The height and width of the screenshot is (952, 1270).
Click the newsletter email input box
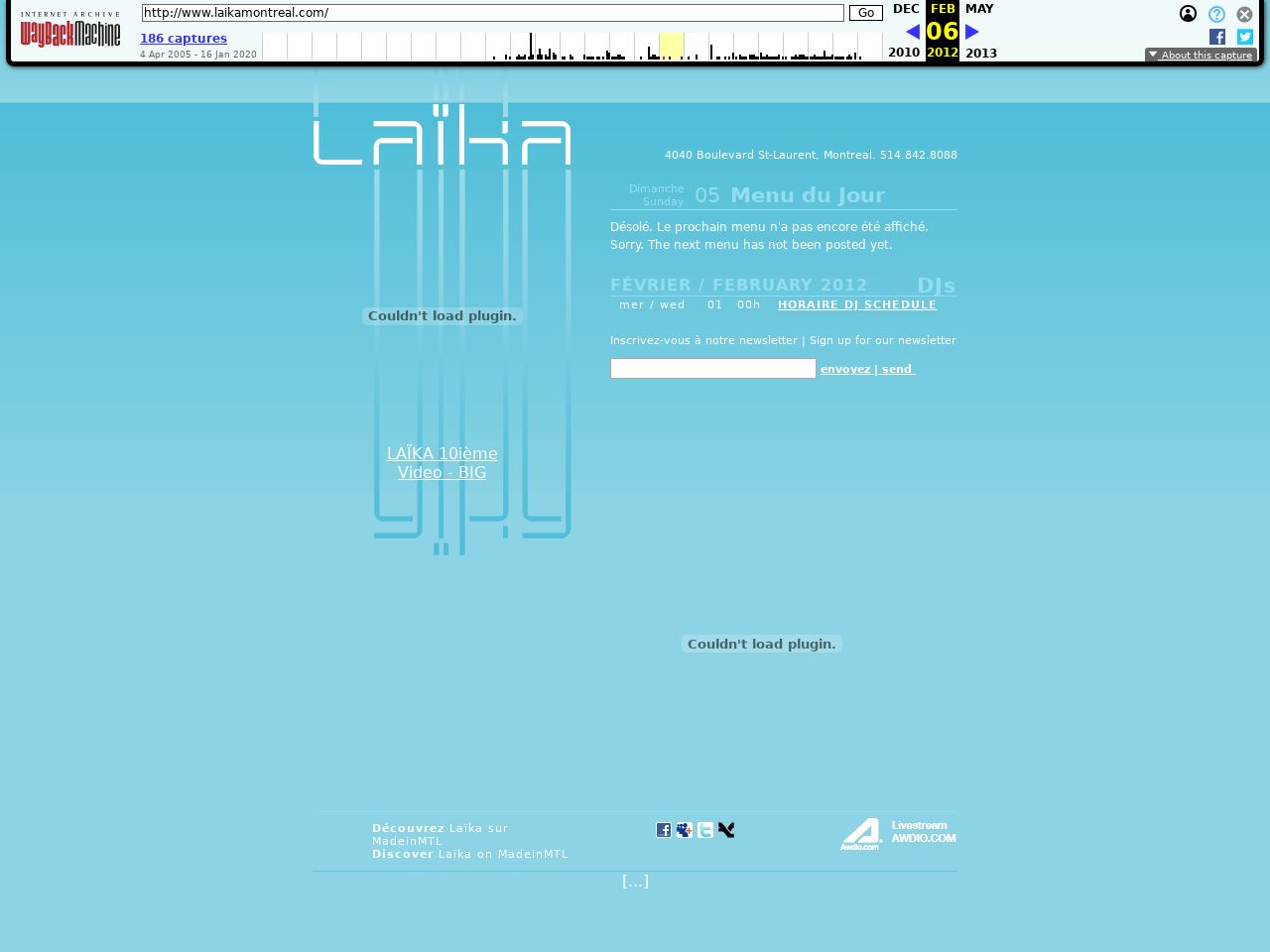(712, 369)
